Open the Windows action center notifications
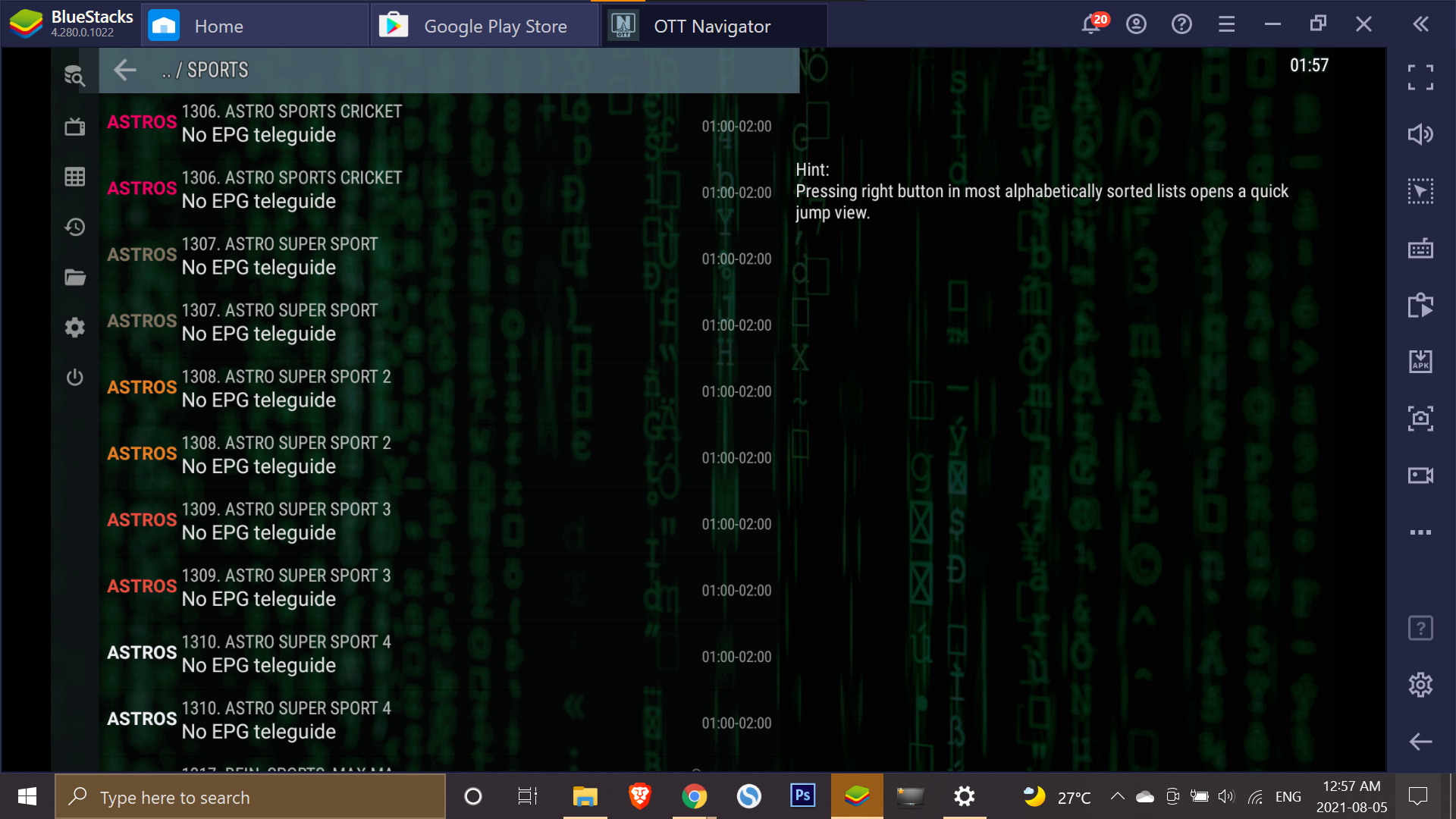Screen dimensions: 1456x819 (x=1417, y=796)
